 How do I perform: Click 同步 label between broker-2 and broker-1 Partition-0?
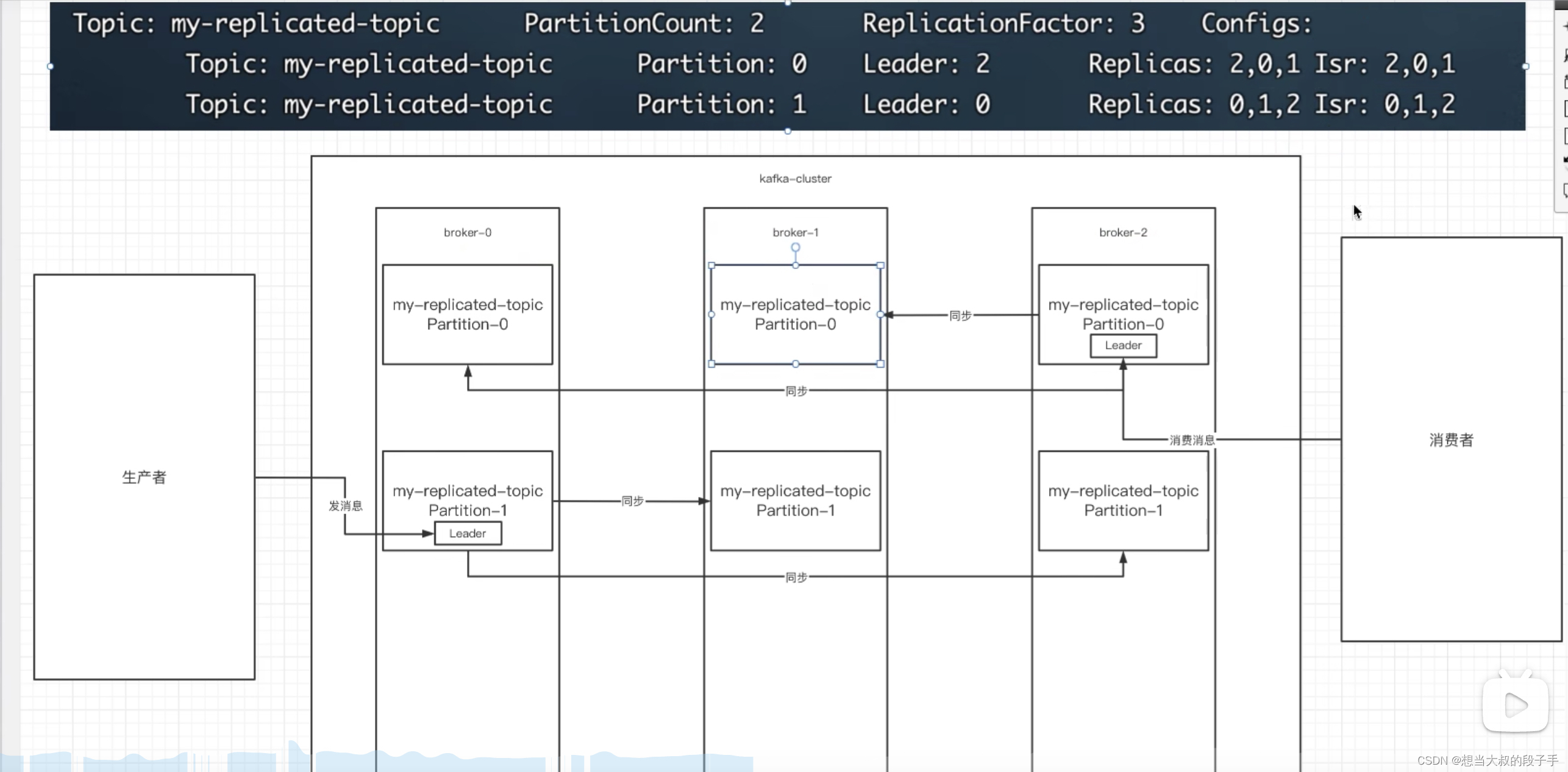click(x=960, y=315)
